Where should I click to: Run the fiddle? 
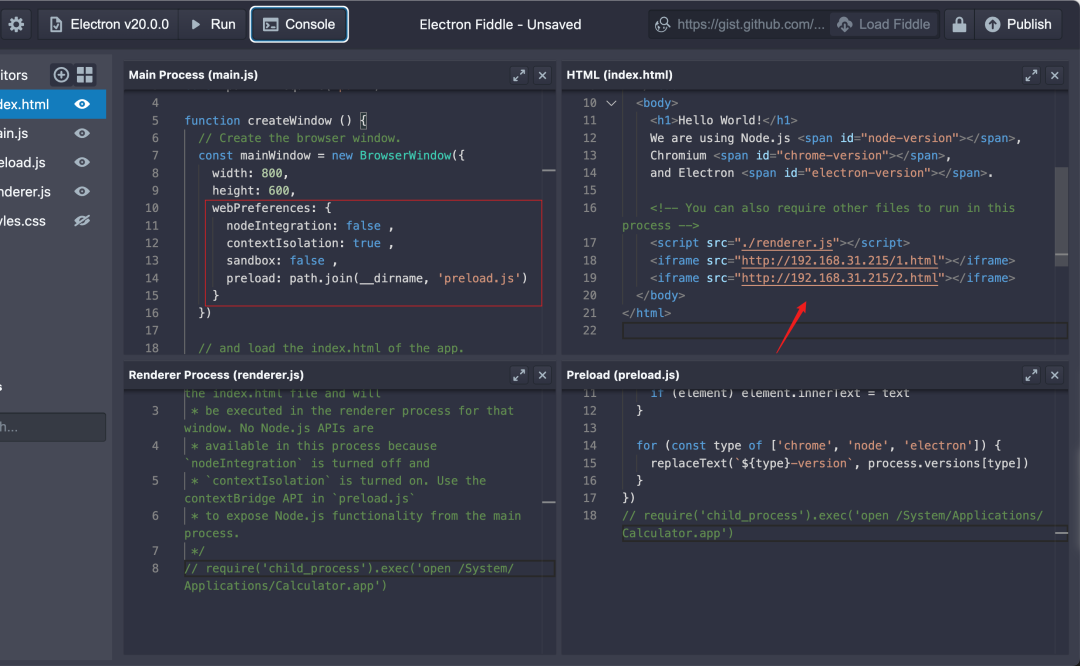point(214,25)
